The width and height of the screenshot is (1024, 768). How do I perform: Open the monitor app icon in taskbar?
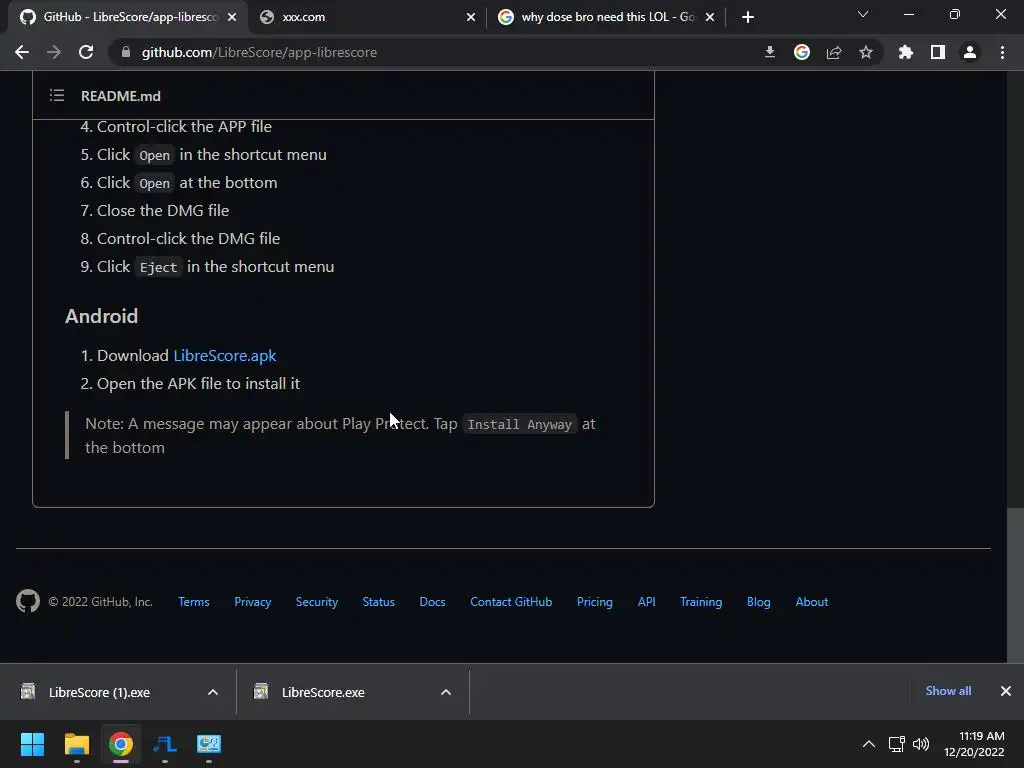pyautogui.click(x=209, y=744)
